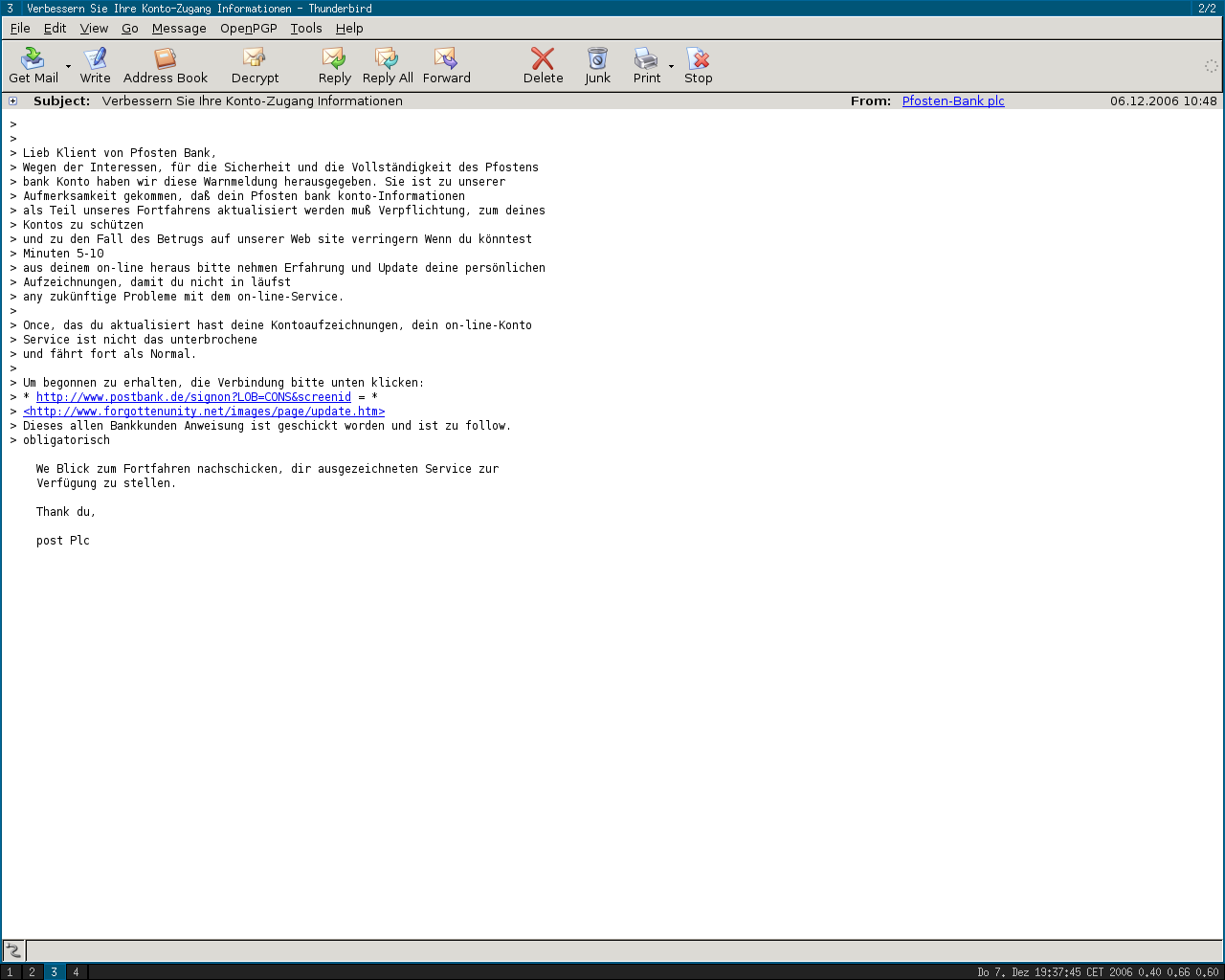Click the 'obligatorisch' line
This screenshot has width=1225, height=980.
pyautogui.click(x=66, y=440)
